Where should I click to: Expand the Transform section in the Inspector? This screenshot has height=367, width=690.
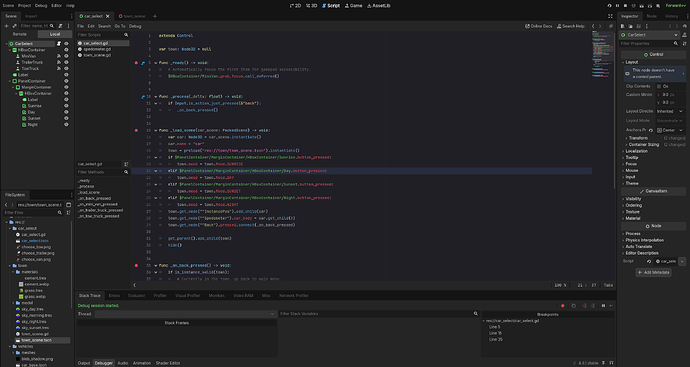pos(639,138)
